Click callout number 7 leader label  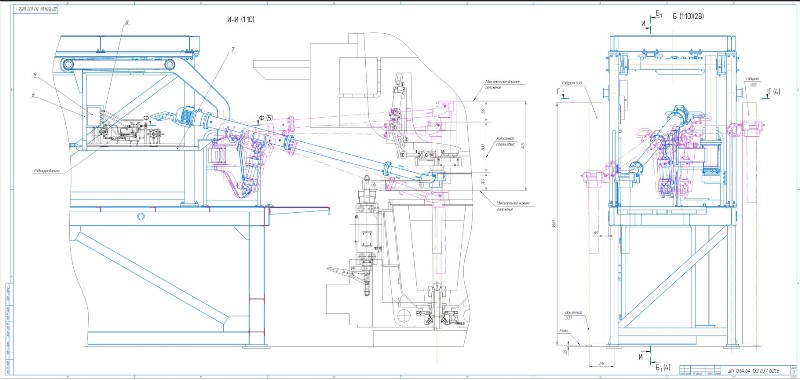point(232,49)
